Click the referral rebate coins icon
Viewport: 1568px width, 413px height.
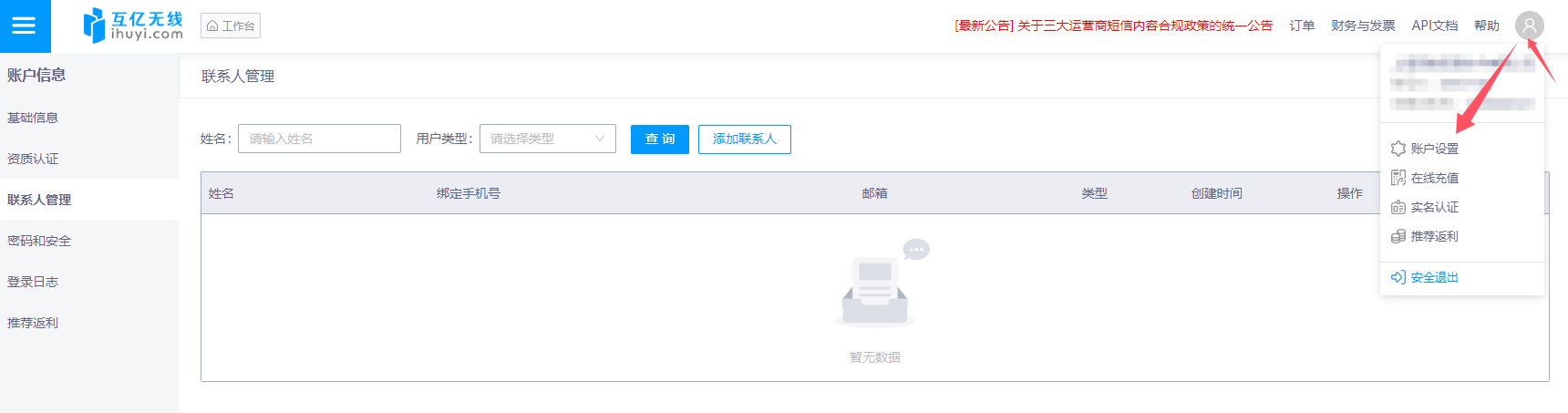1398,236
